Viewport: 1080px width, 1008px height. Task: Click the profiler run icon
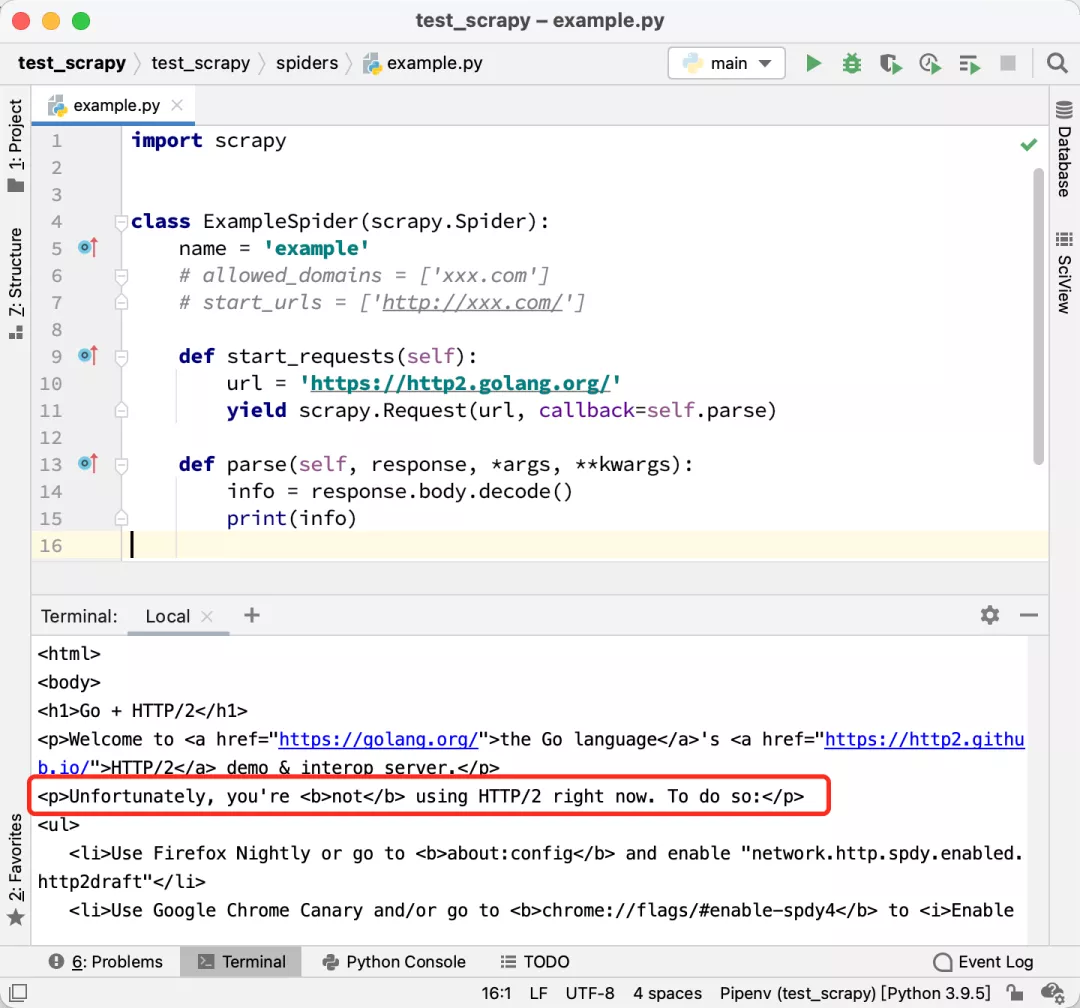click(930, 64)
